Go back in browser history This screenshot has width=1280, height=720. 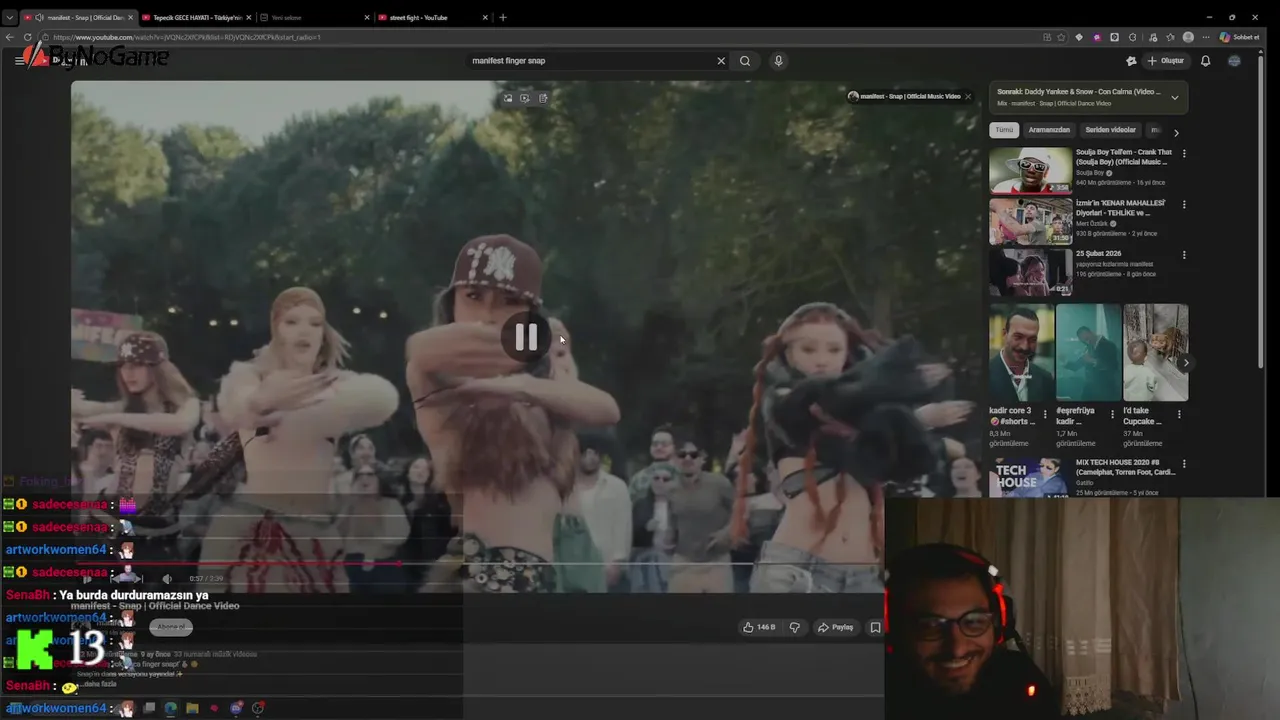click(10, 37)
